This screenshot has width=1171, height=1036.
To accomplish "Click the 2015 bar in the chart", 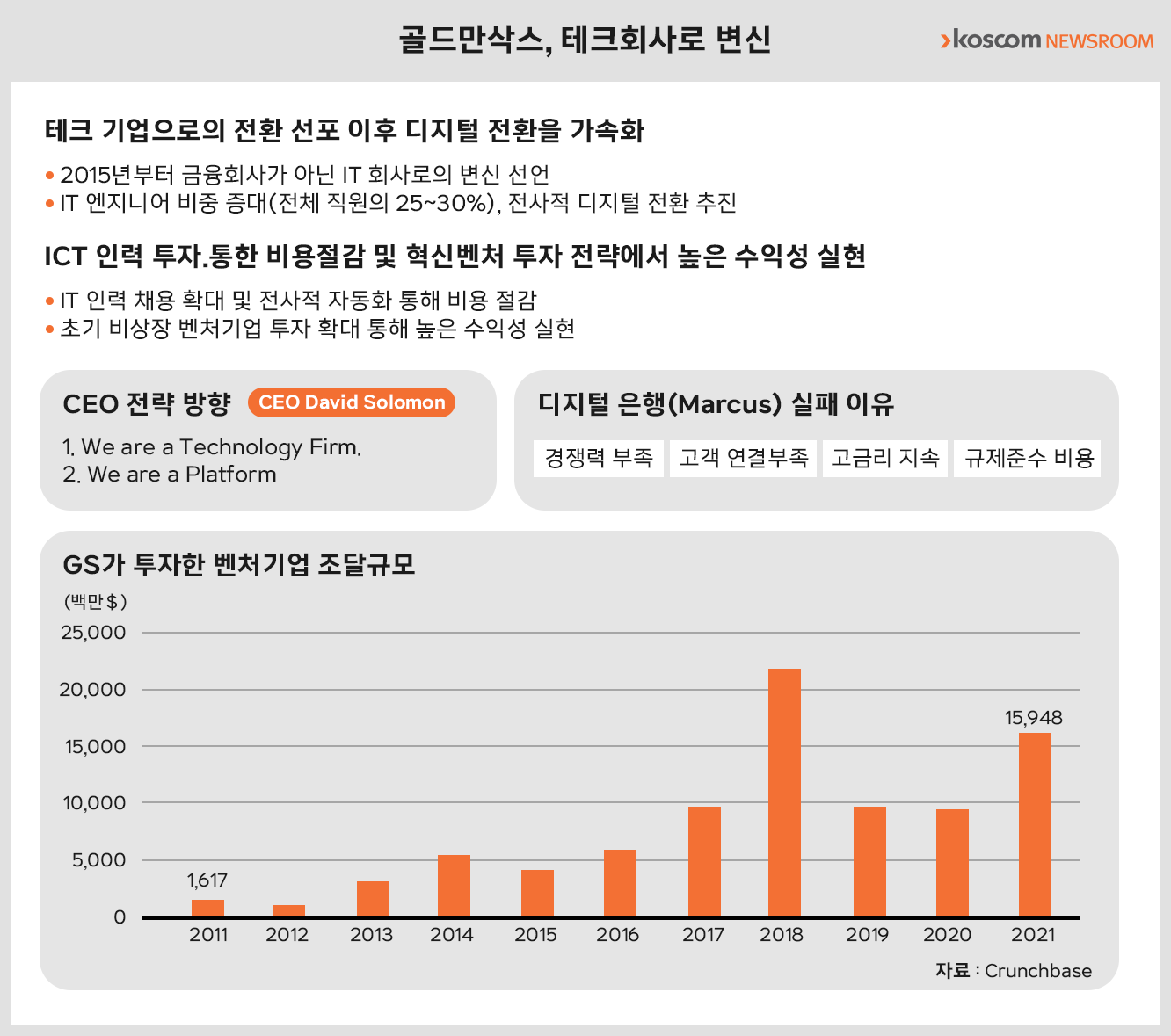I will 537,894.
